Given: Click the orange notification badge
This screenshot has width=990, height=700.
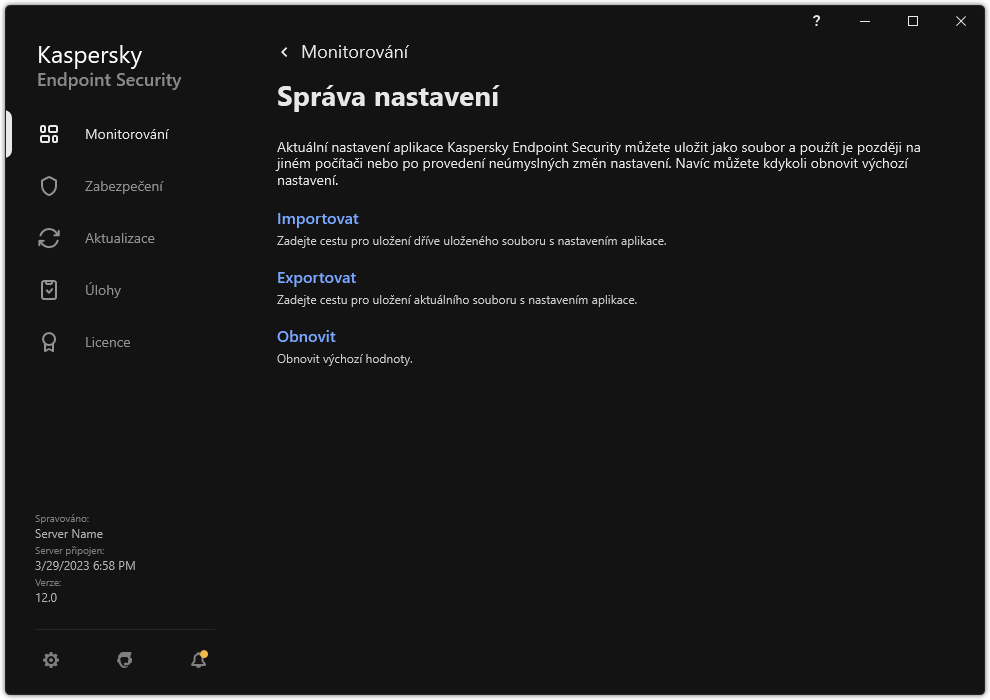Looking at the screenshot, I should [206, 651].
